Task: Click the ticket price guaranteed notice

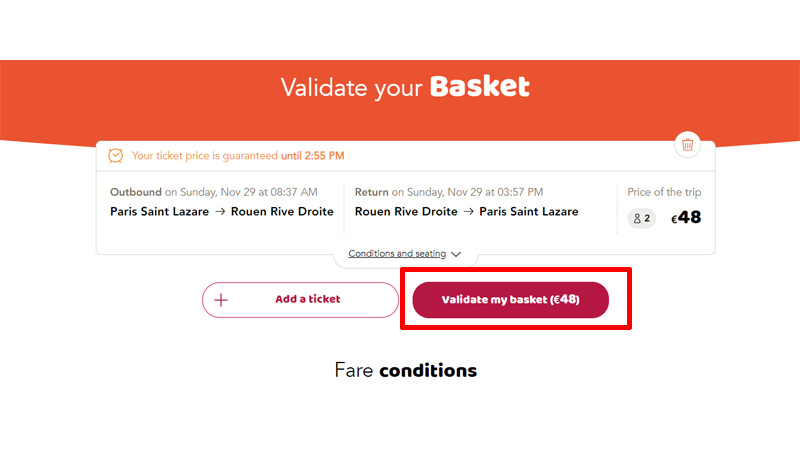Action: pyautogui.click(x=238, y=156)
